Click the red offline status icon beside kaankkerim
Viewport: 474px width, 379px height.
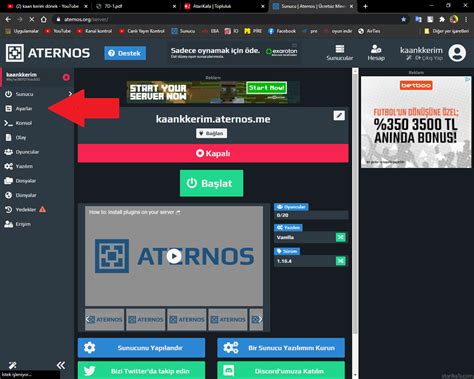tap(66, 77)
